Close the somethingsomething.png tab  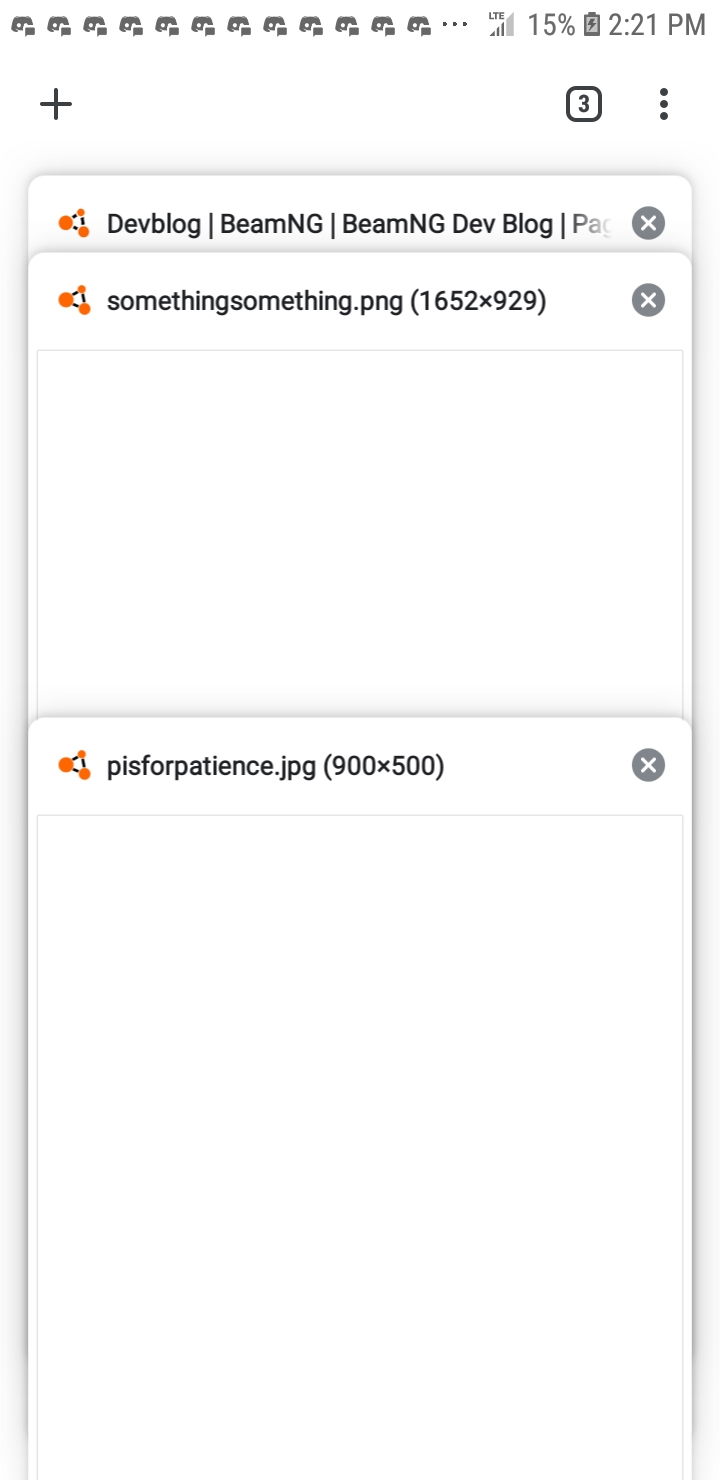pos(648,300)
